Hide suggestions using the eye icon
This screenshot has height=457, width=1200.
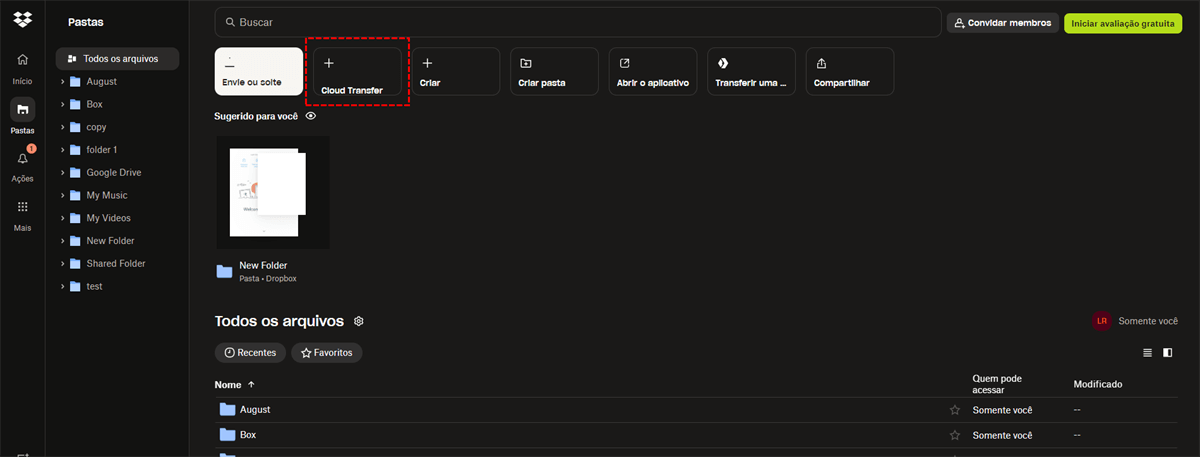point(311,116)
